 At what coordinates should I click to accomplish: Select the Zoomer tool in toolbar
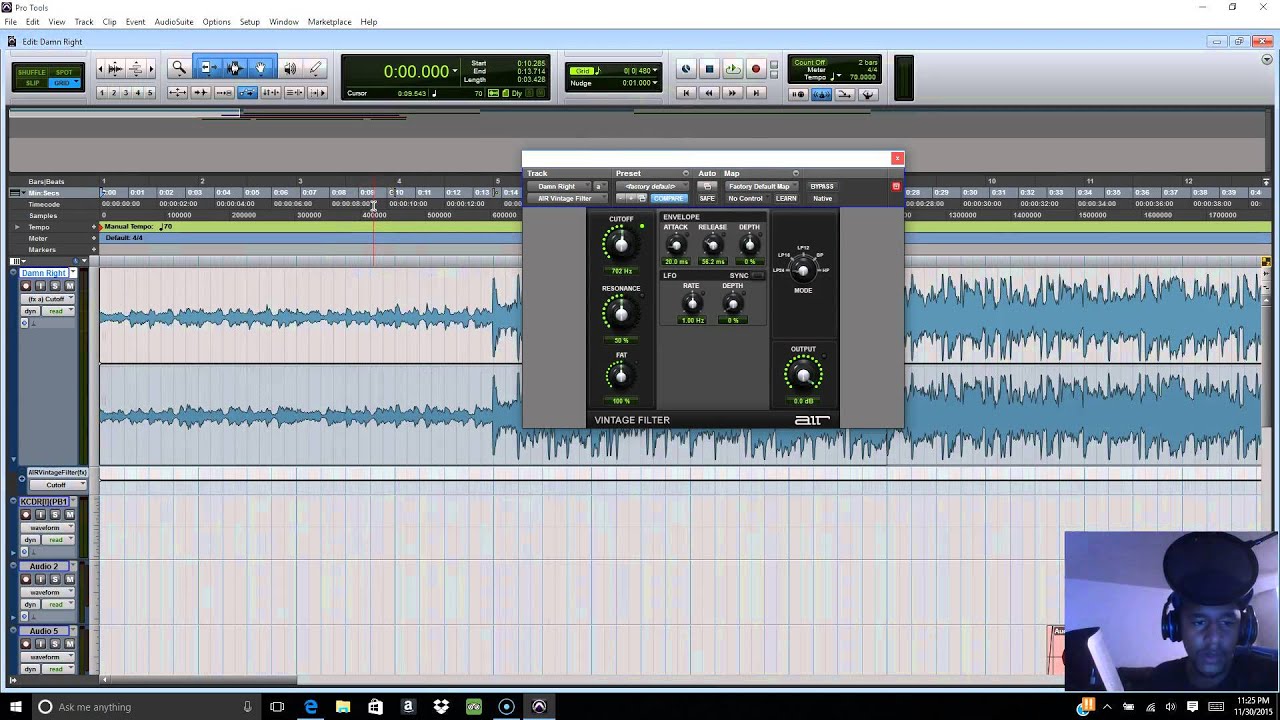[179, 68]
